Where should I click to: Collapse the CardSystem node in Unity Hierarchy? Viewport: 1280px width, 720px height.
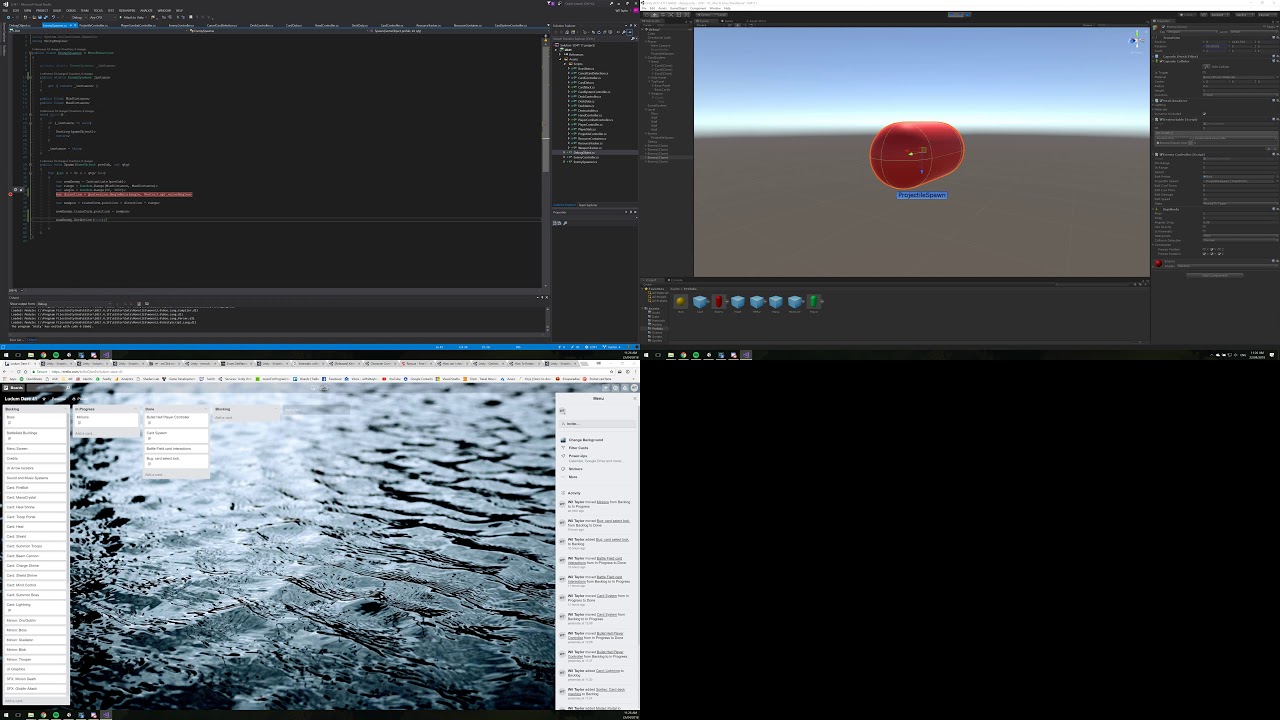coord(647,57)
